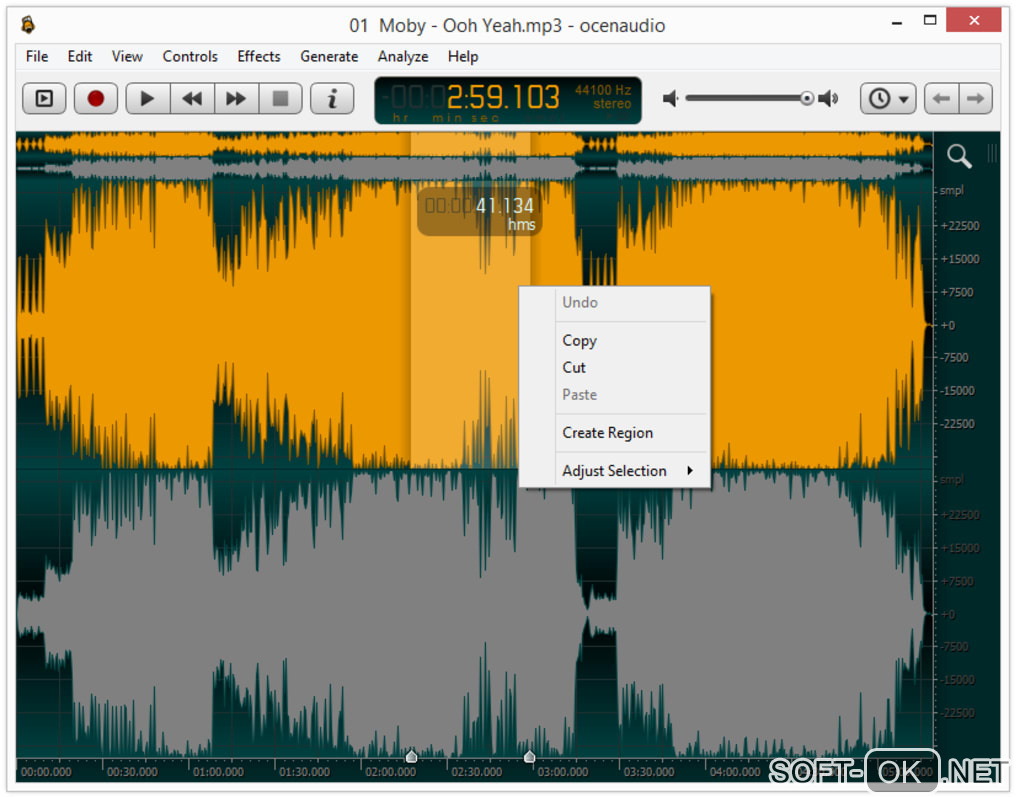
Task: Click the magnifier zoom icon
Action: tap(959, 156)
